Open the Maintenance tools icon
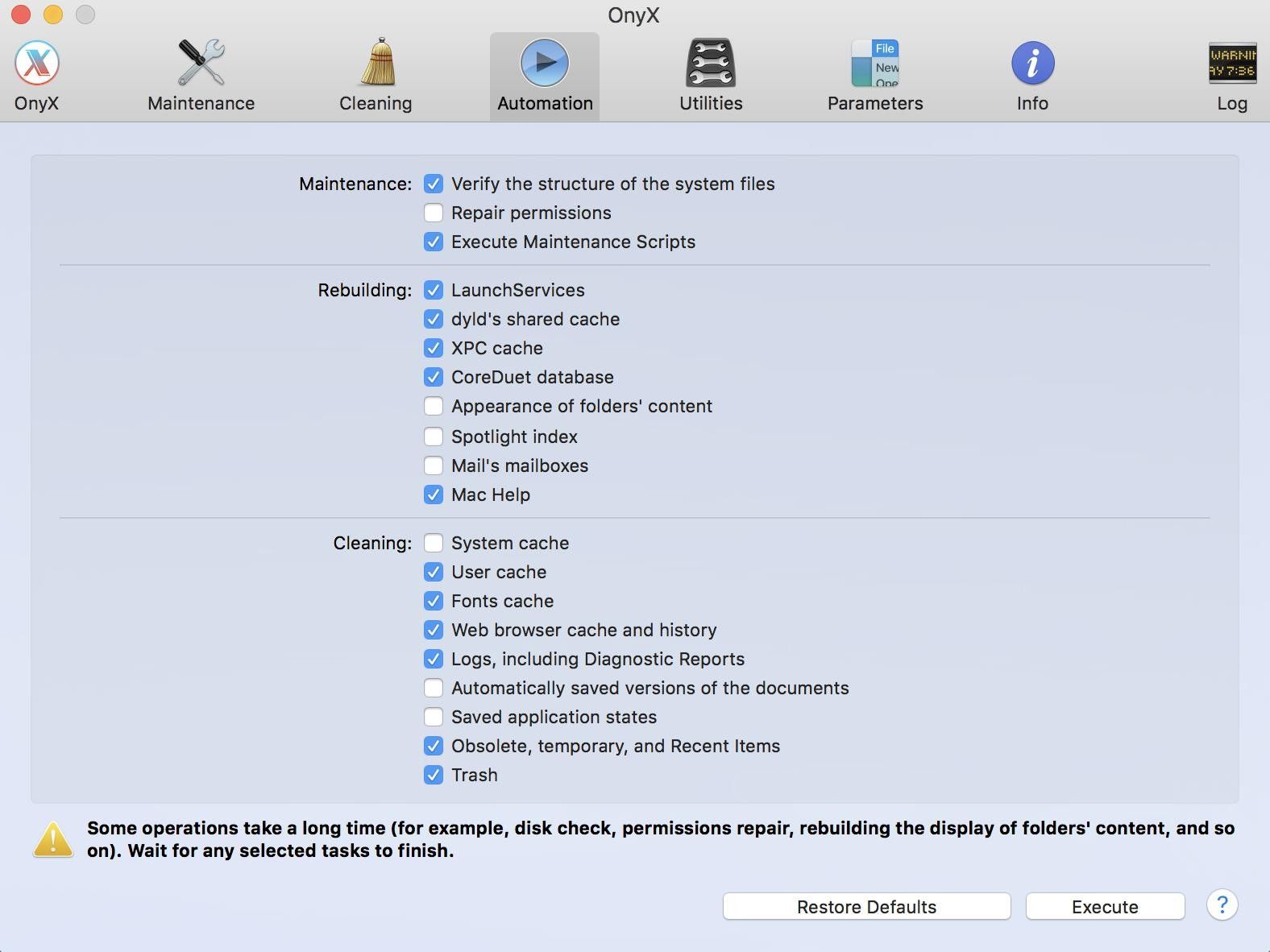Viewport: 1270px width, 952px height. [x=201, y=64]
